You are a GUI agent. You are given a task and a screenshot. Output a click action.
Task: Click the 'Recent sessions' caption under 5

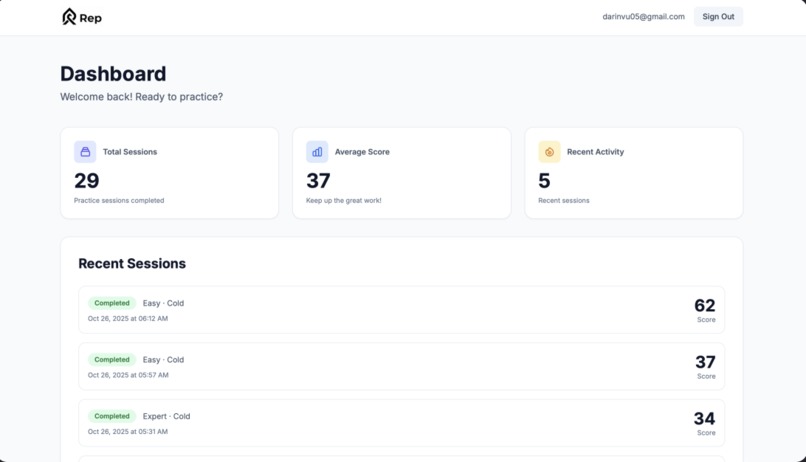[x=564, y=200]
